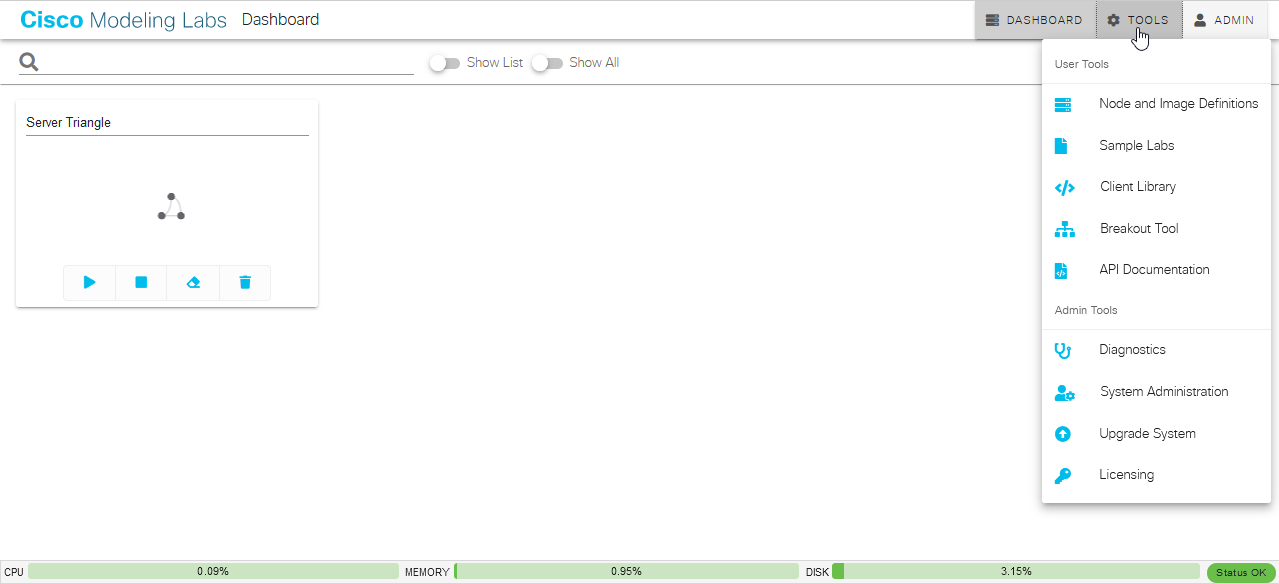The width and height of the screenshot is (1279, 584).
Task: Open the Tools dropdown menu
Action: pyautogui.click(x=1137, y=19)
